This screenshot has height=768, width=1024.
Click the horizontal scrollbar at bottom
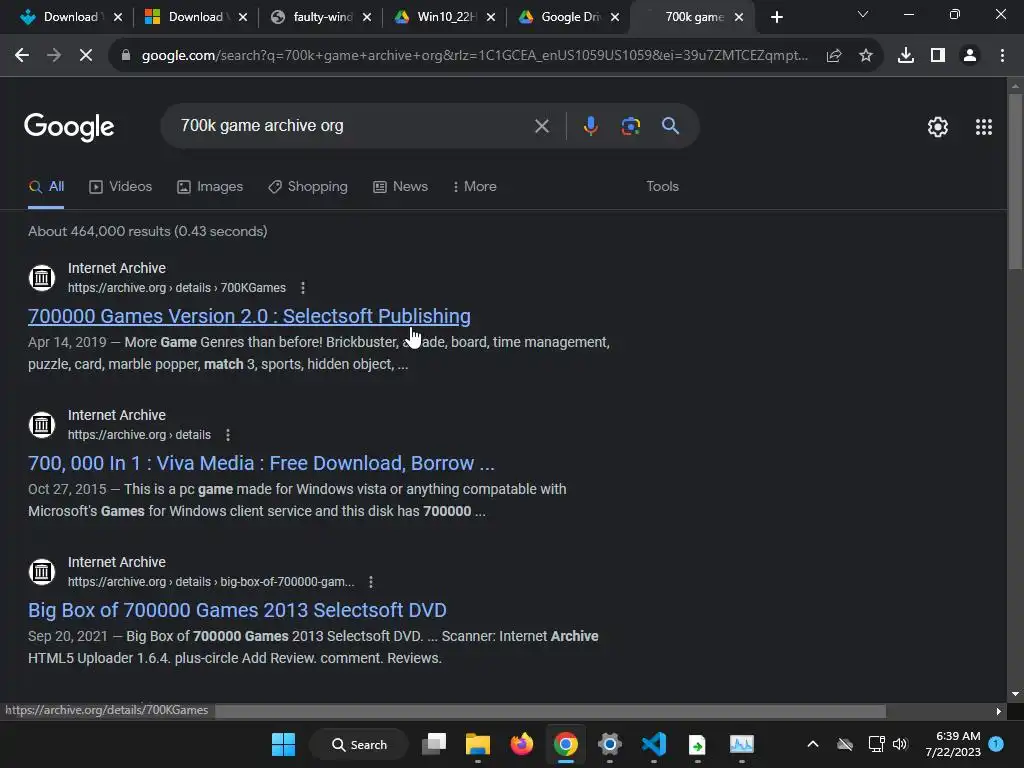(550, 711)
